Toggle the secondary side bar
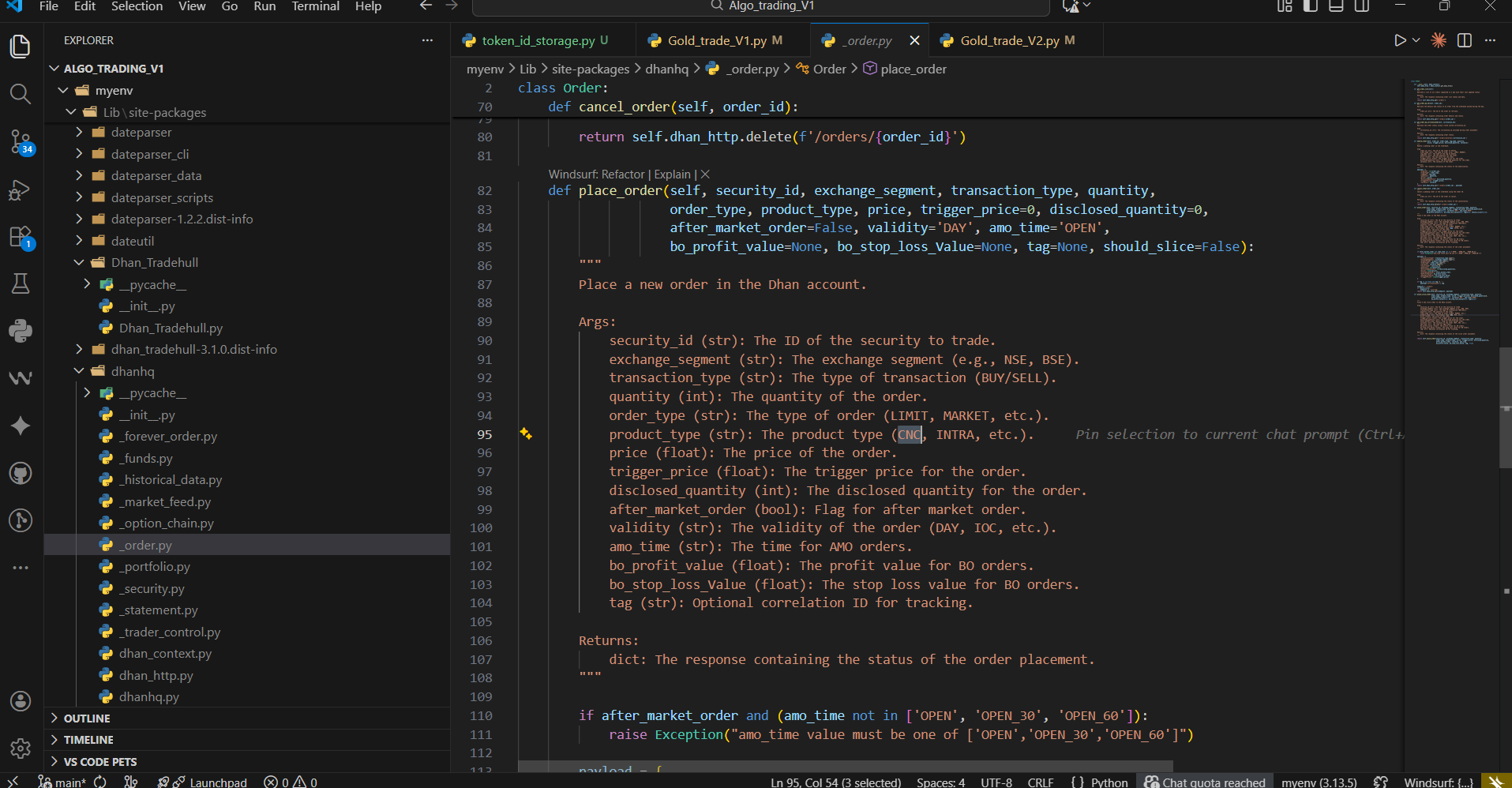 (x=1362, y=6)
